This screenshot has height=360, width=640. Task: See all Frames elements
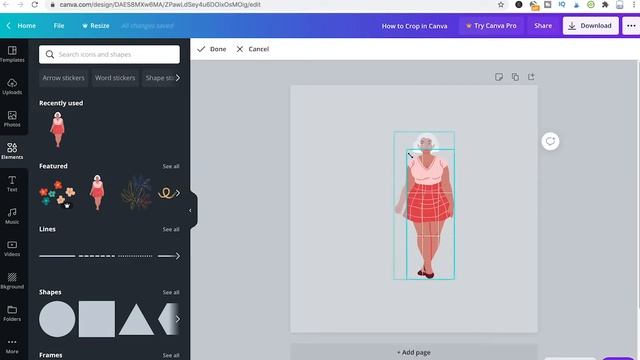tap(171, 355)
